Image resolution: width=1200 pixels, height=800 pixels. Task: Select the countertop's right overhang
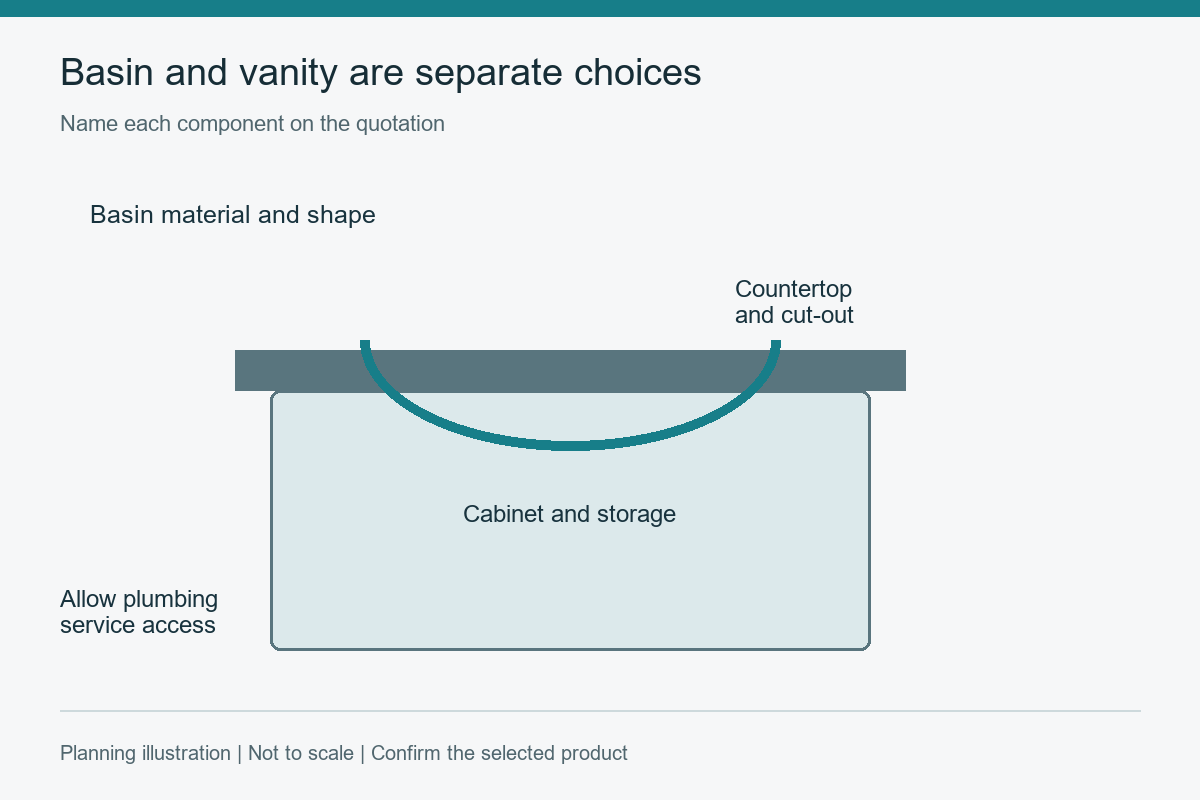coord(888,370)
